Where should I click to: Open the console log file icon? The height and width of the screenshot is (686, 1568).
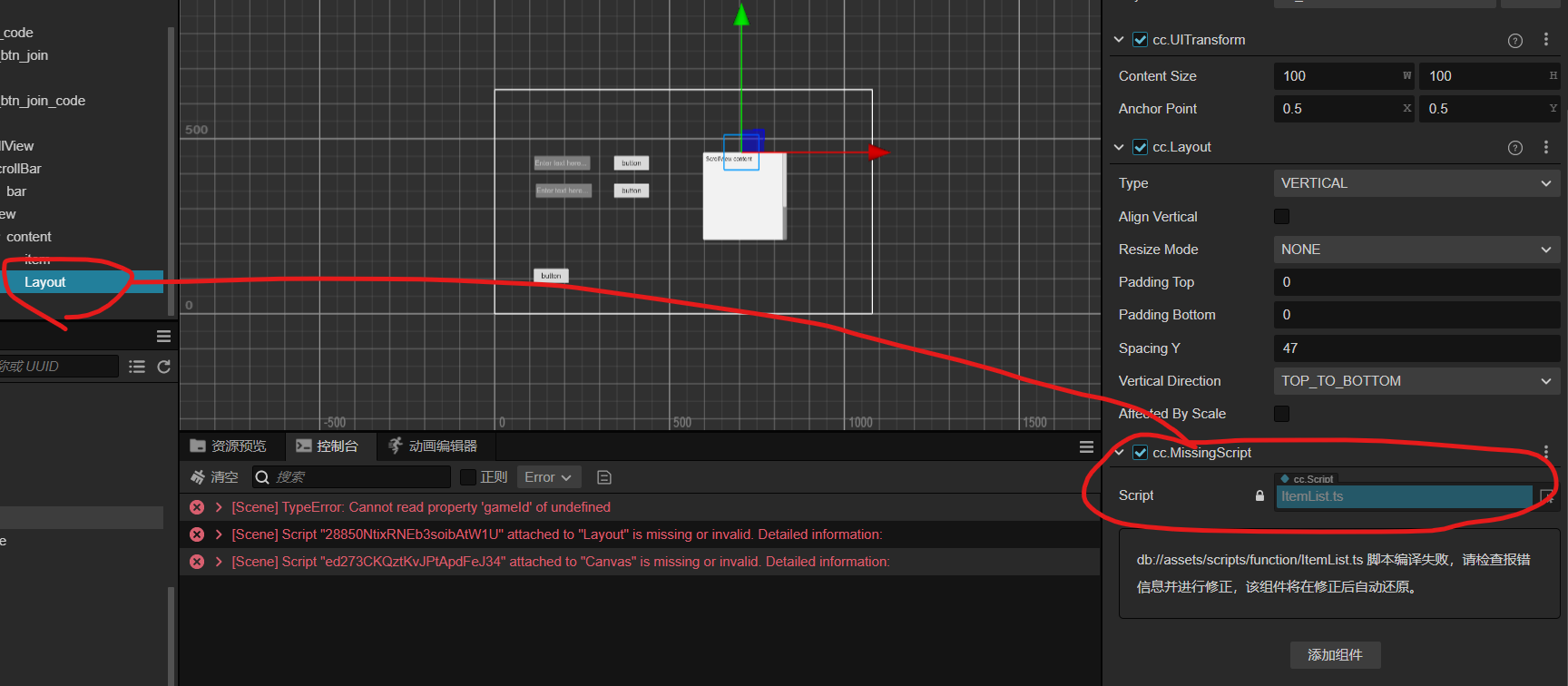[x=604, y=477]
